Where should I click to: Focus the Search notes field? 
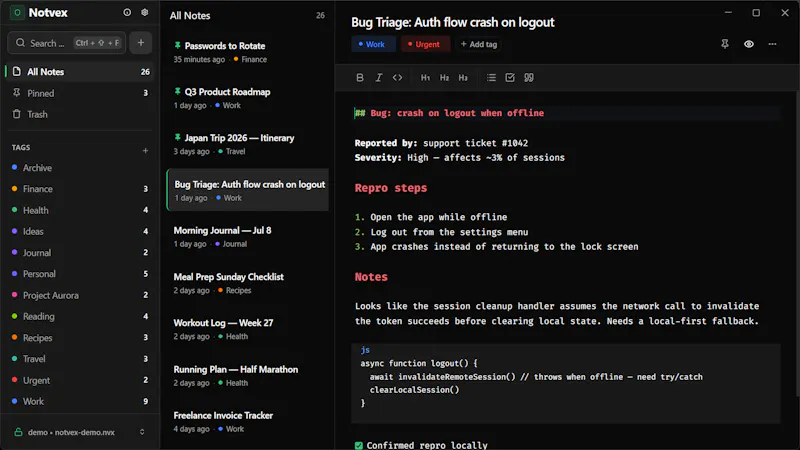tap(67, 43)
